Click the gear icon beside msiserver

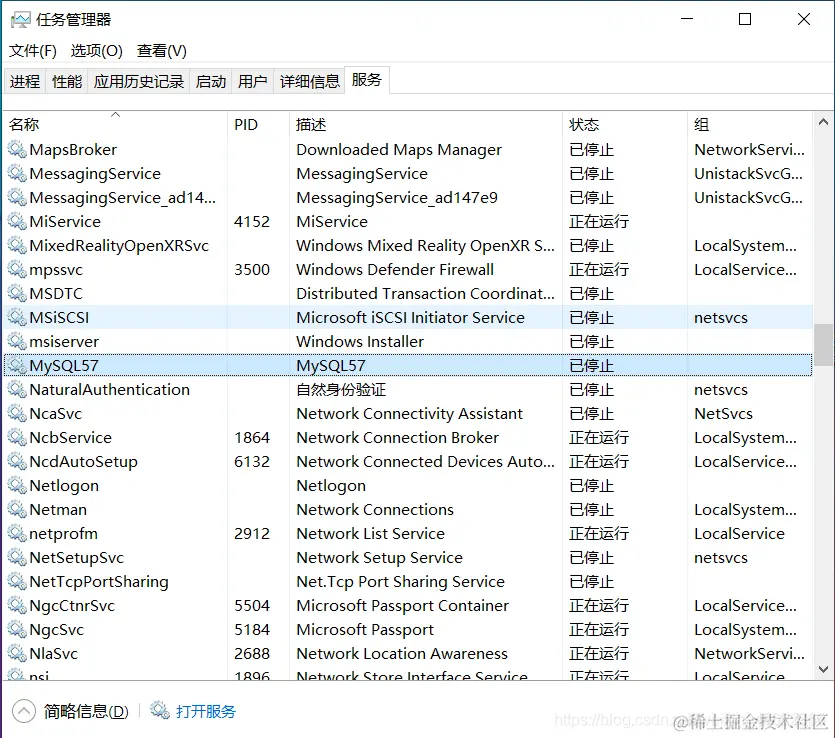tap(17, 341)
